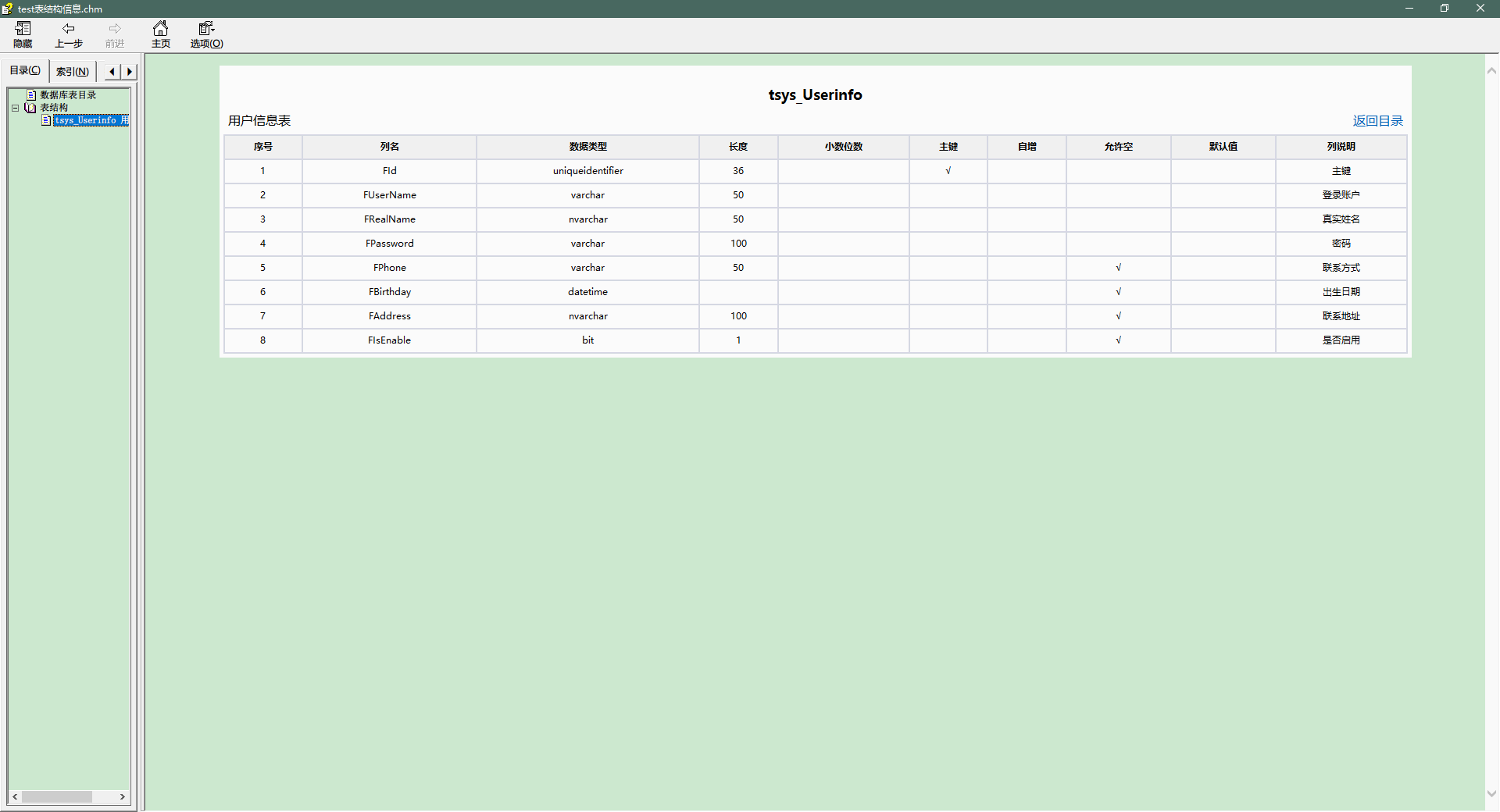Click the tsys_Userinfo page heading

click(815, 95)
